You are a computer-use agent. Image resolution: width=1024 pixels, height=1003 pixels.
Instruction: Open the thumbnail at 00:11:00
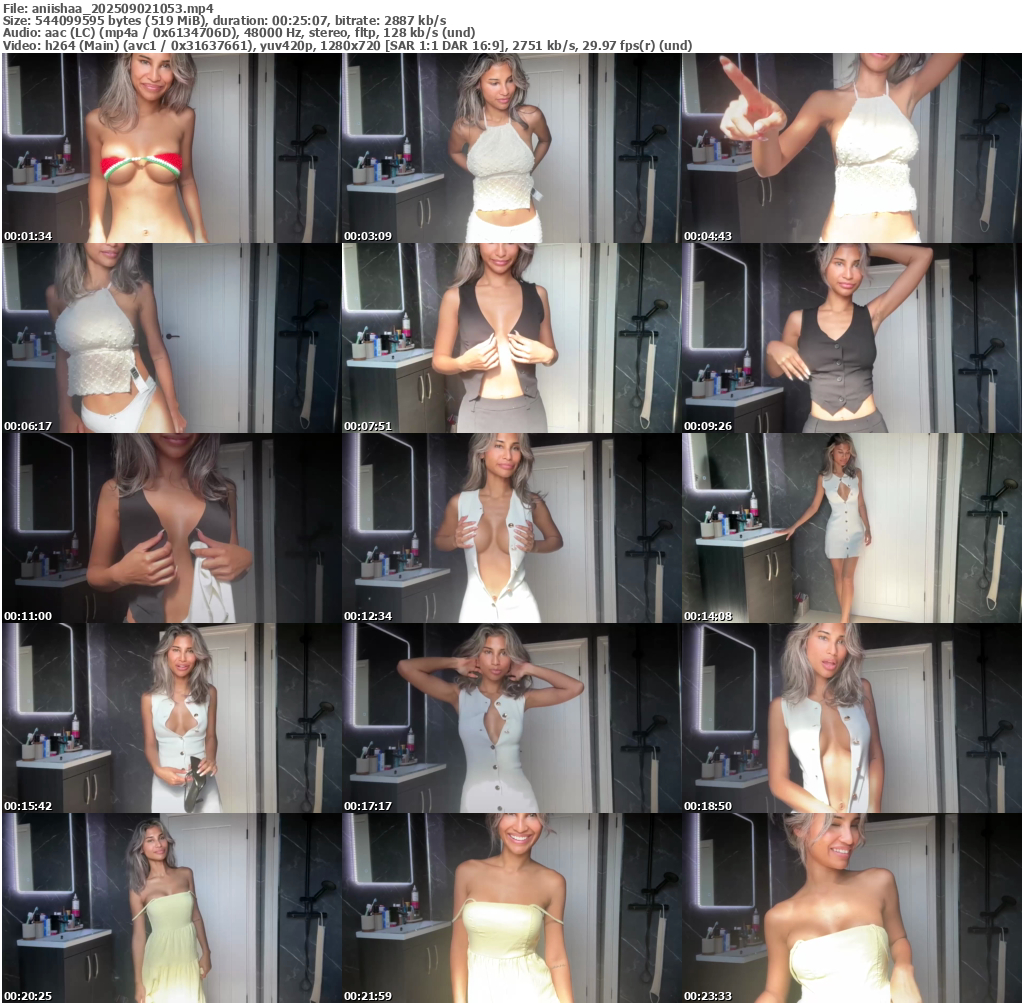[x=171, y=528]
